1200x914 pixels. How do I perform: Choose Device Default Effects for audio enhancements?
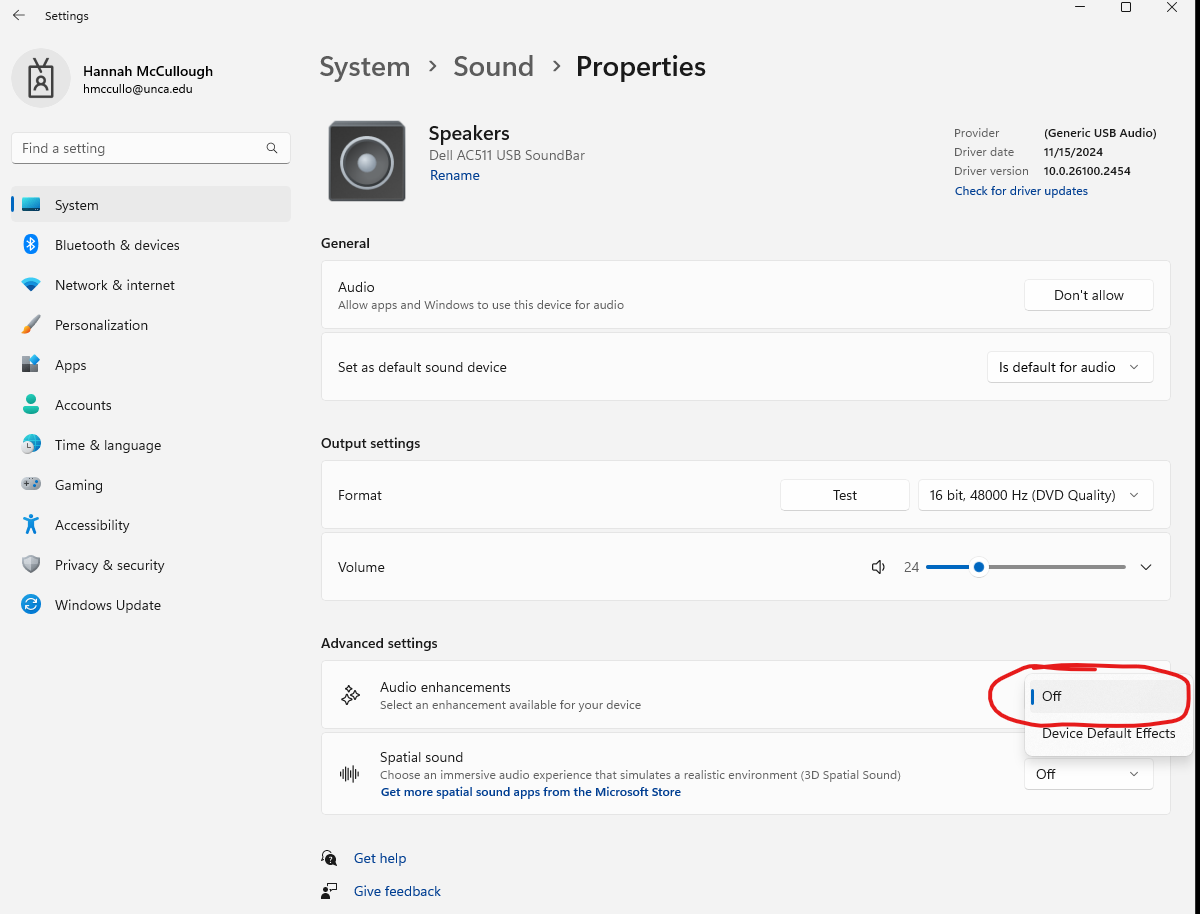tap(1108, 733)
